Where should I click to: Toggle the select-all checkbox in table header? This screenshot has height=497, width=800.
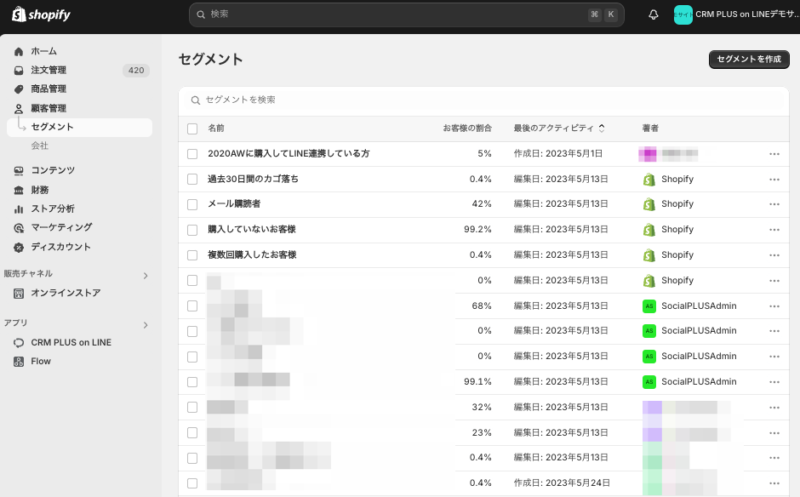click(192, 129)
